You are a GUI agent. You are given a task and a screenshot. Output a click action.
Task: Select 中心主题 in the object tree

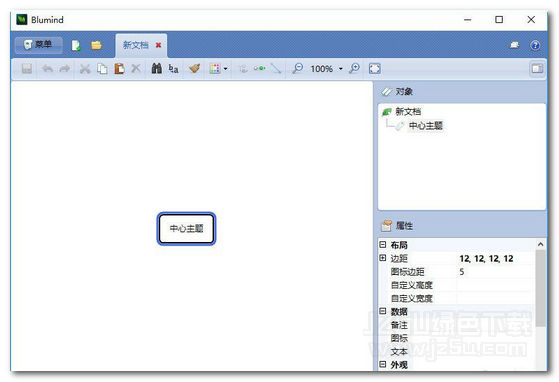[426, 125]
